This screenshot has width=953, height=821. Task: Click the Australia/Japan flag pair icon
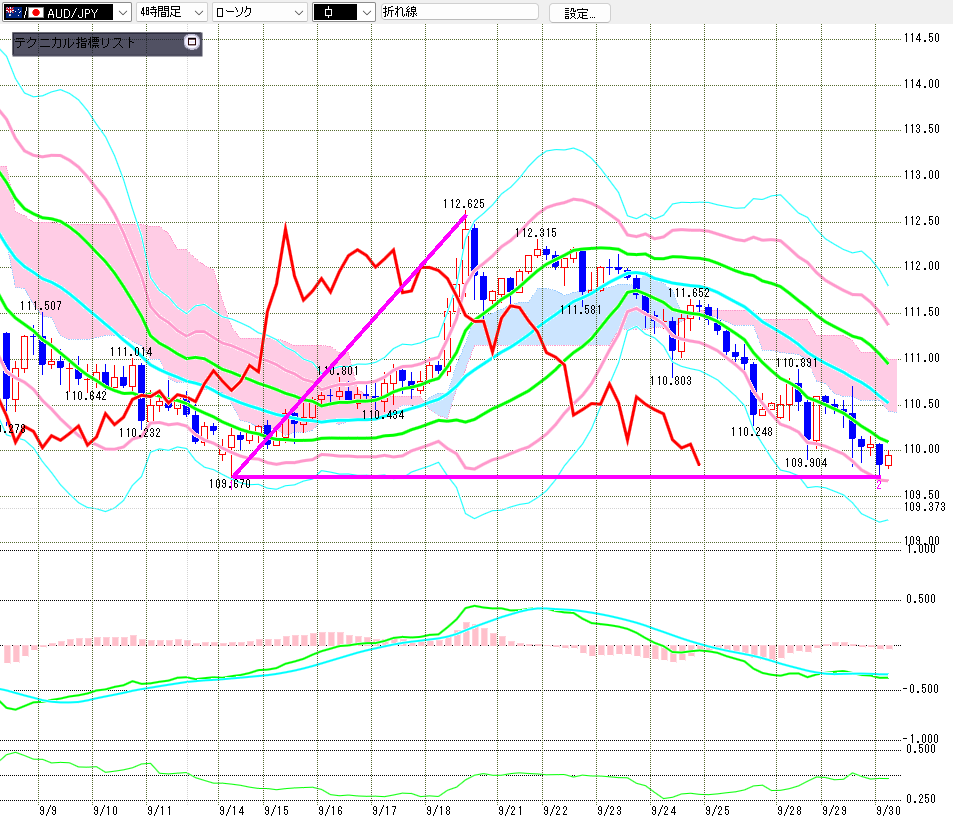[24, 12]
